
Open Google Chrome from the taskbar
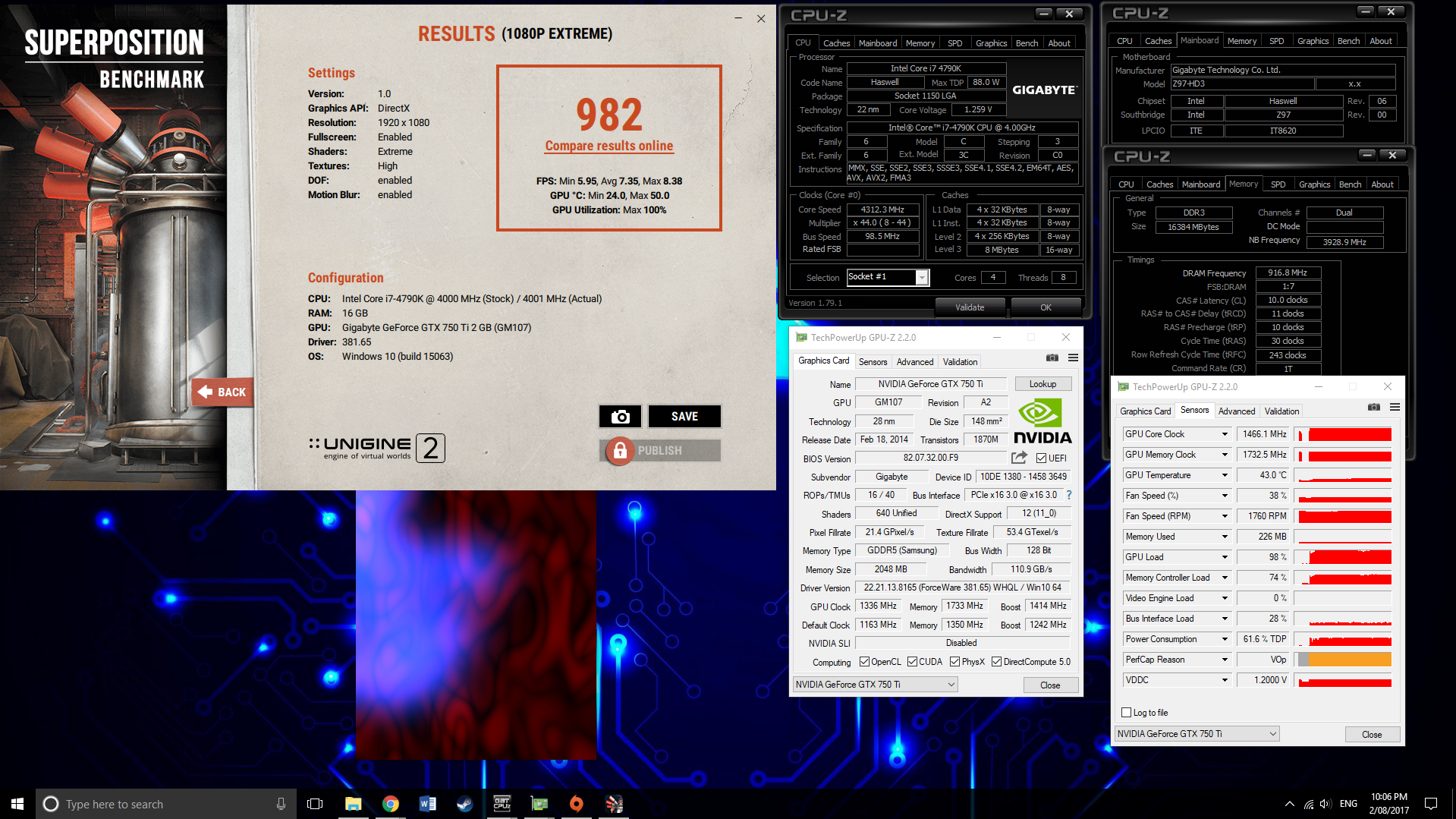click(390, 804)
